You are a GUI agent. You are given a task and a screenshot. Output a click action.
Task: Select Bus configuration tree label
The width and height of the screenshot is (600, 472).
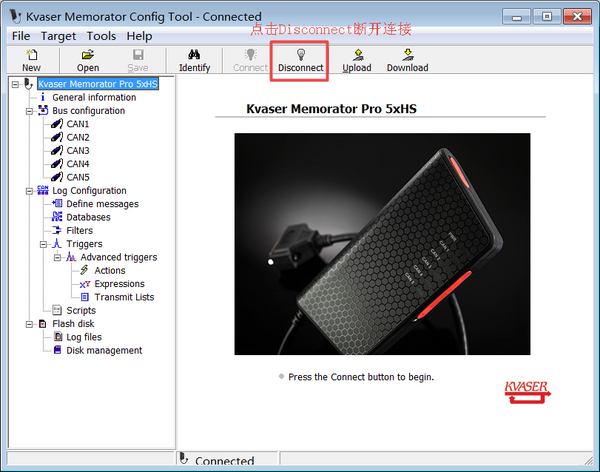coord(88,111)
